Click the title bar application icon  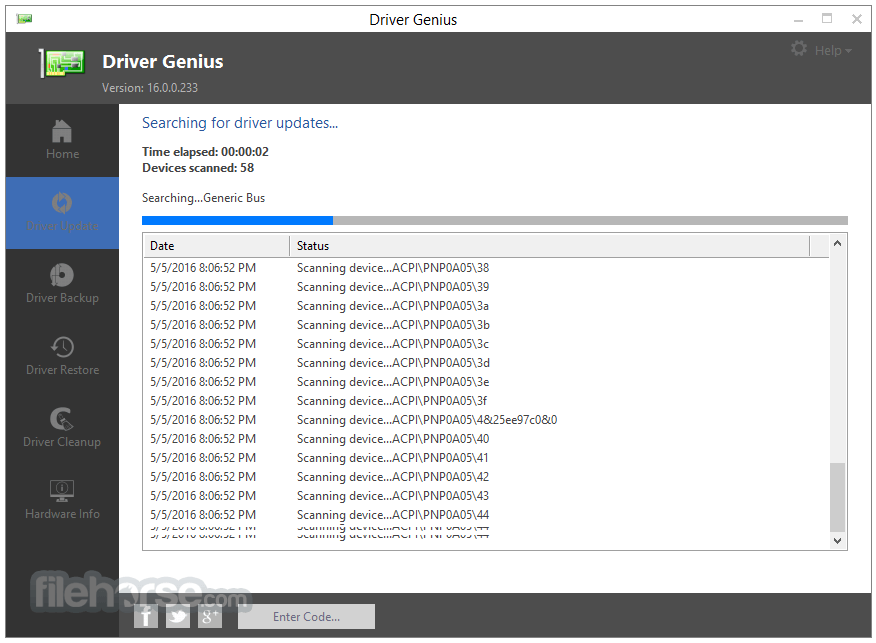coord(24,20)
